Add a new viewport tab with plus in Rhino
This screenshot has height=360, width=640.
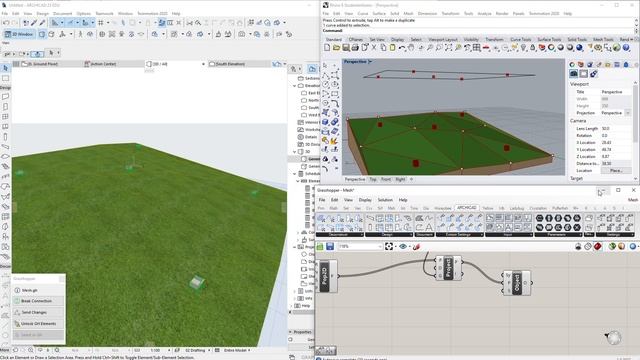(411, 179)
